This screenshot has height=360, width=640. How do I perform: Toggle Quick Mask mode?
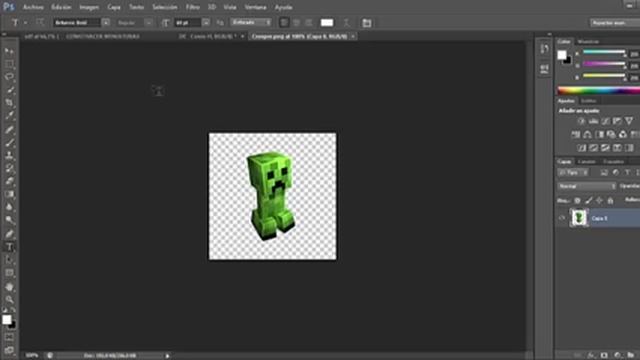(x=9, y=337)
